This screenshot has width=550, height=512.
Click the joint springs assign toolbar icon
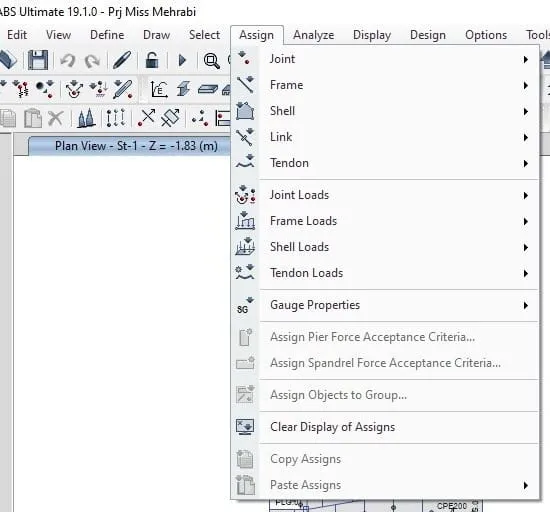click(21, 89)
